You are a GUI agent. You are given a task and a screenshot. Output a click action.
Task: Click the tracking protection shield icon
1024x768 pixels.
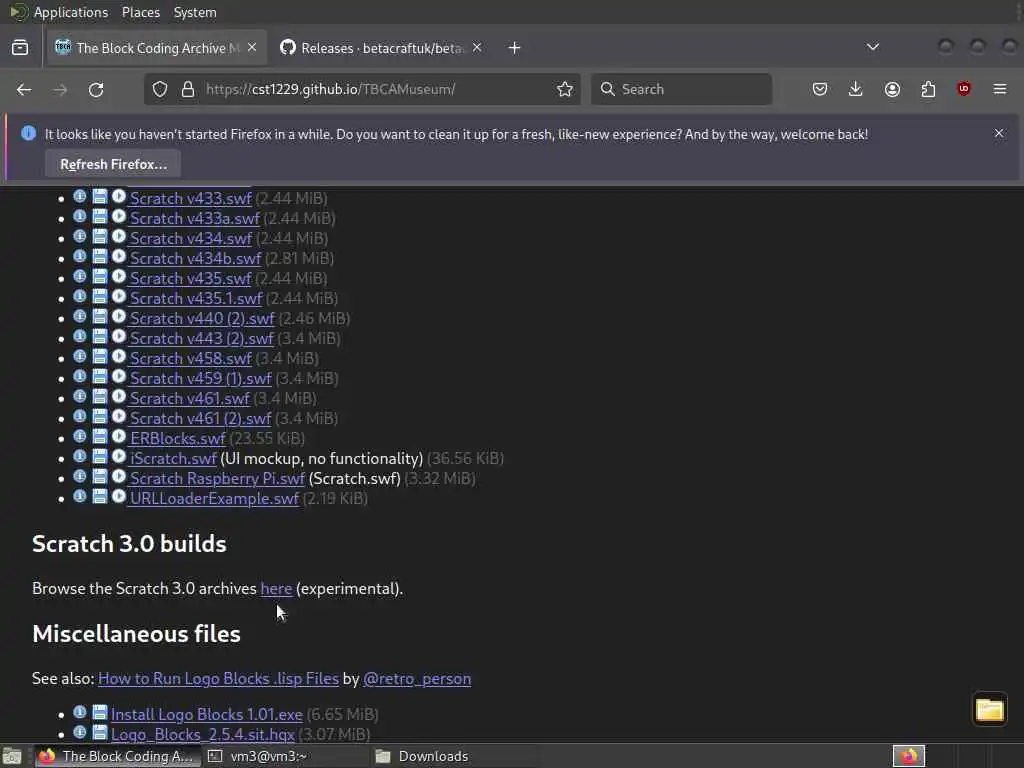coord(160,89)
